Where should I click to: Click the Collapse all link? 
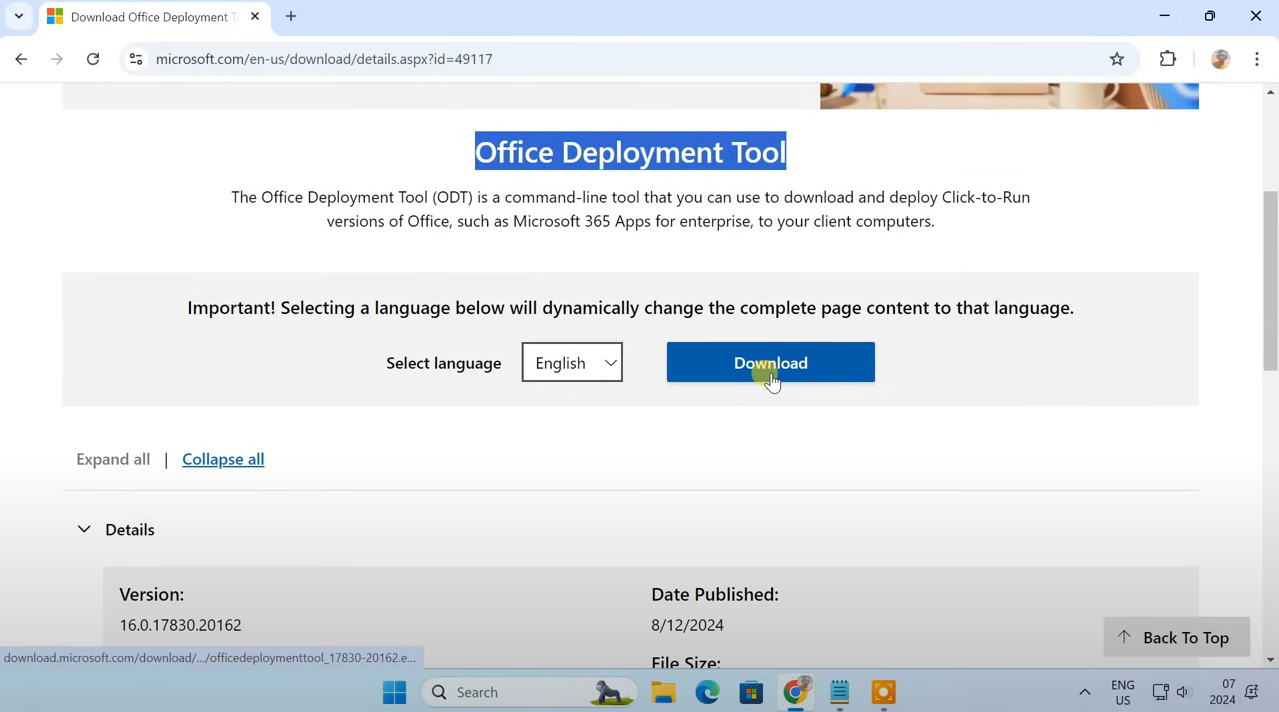[223, 459]
